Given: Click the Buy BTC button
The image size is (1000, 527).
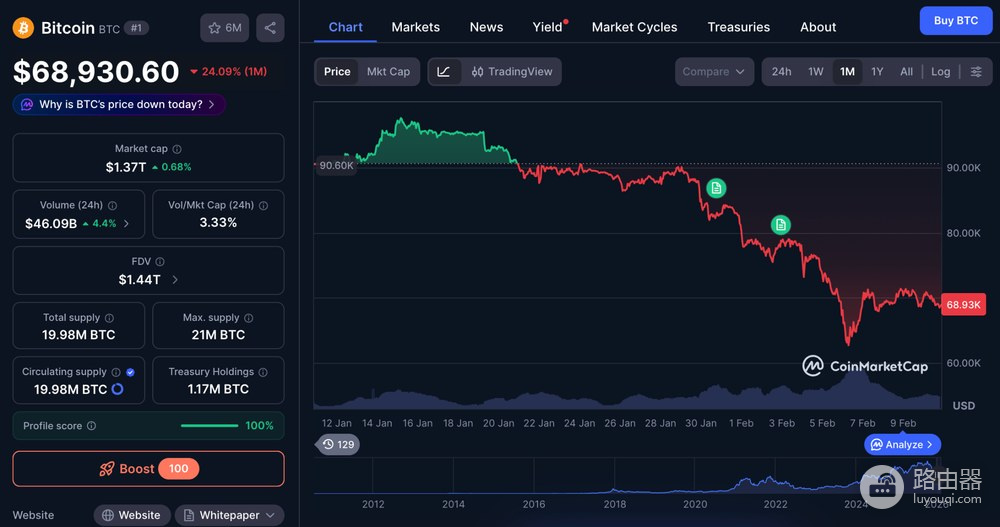Looking at the screenshot, I should pos(955,20).
